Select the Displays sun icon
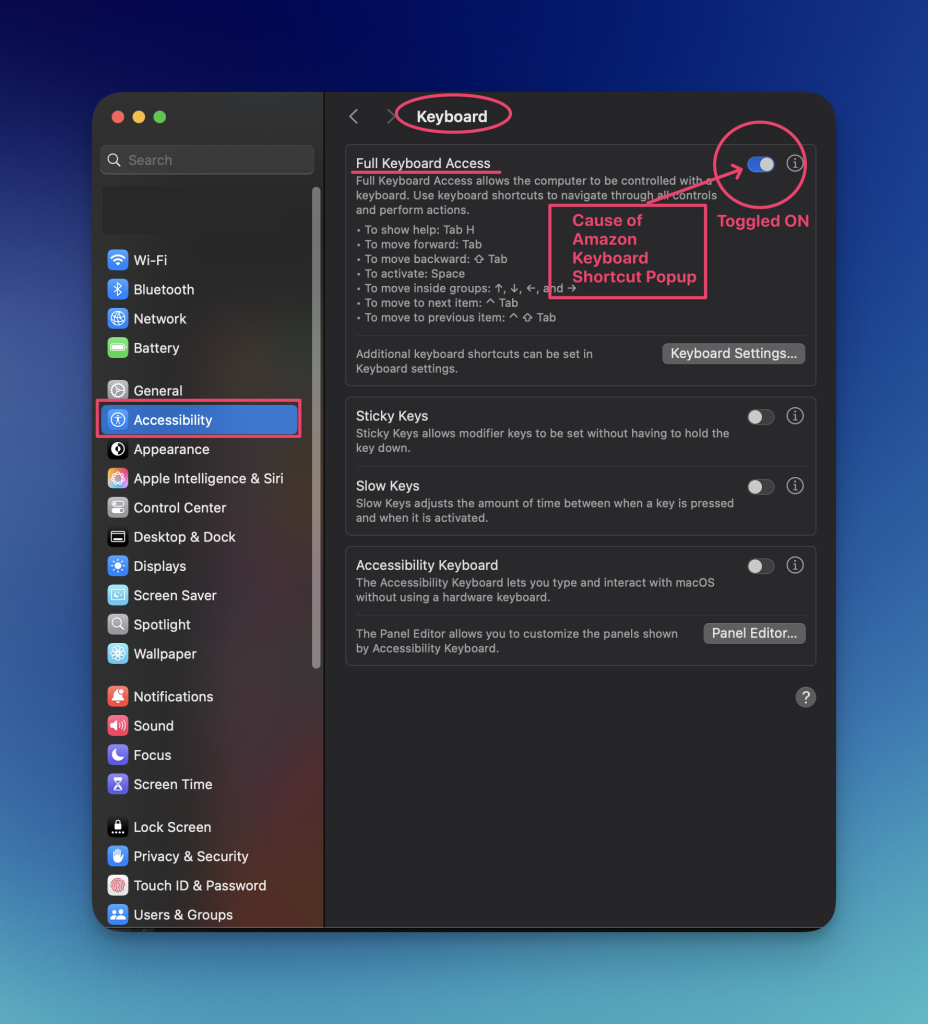Screen dimensions: 928x1024 [x=118, y=566]
